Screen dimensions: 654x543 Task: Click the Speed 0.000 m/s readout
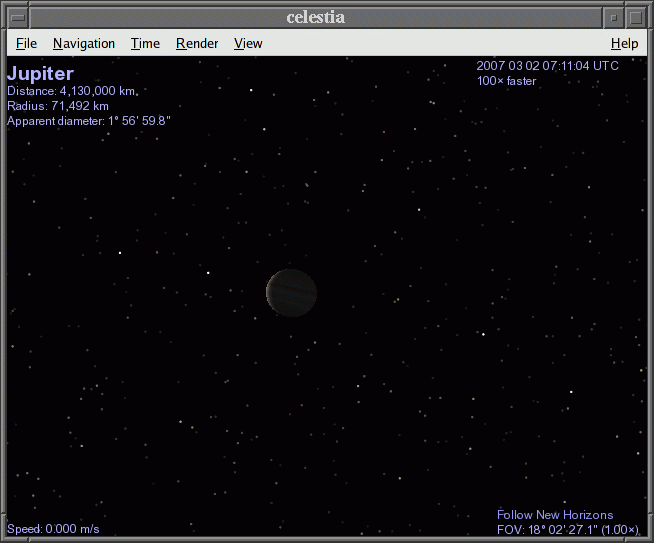coord(53,529)
